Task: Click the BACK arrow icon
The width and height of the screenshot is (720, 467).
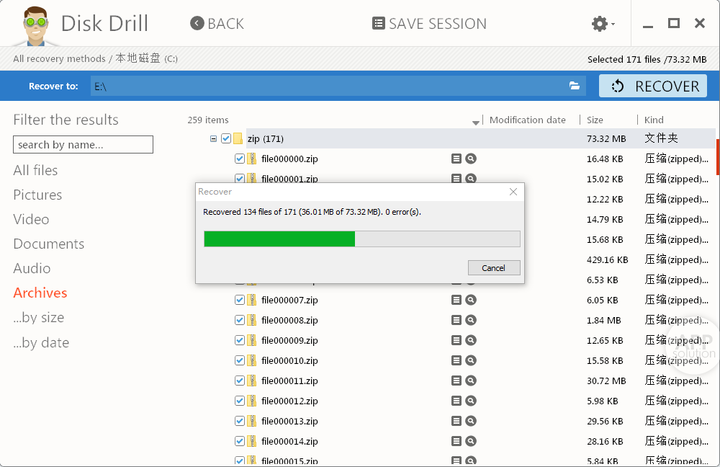Action: click(x=197, y=23)
